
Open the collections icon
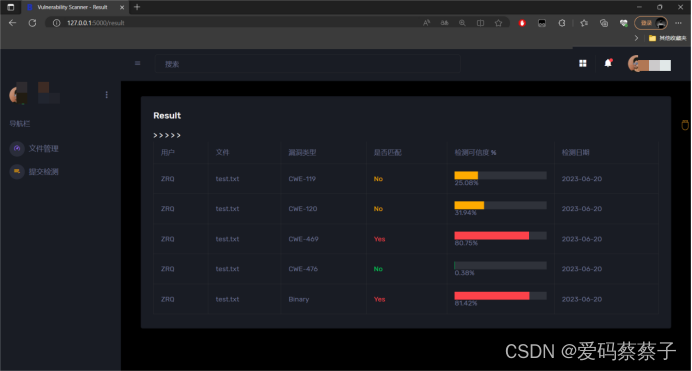[x=604, y=23]
